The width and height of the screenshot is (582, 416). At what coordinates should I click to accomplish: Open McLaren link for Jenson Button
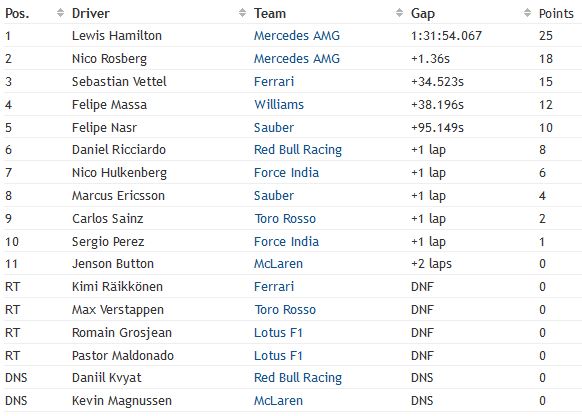278,264
